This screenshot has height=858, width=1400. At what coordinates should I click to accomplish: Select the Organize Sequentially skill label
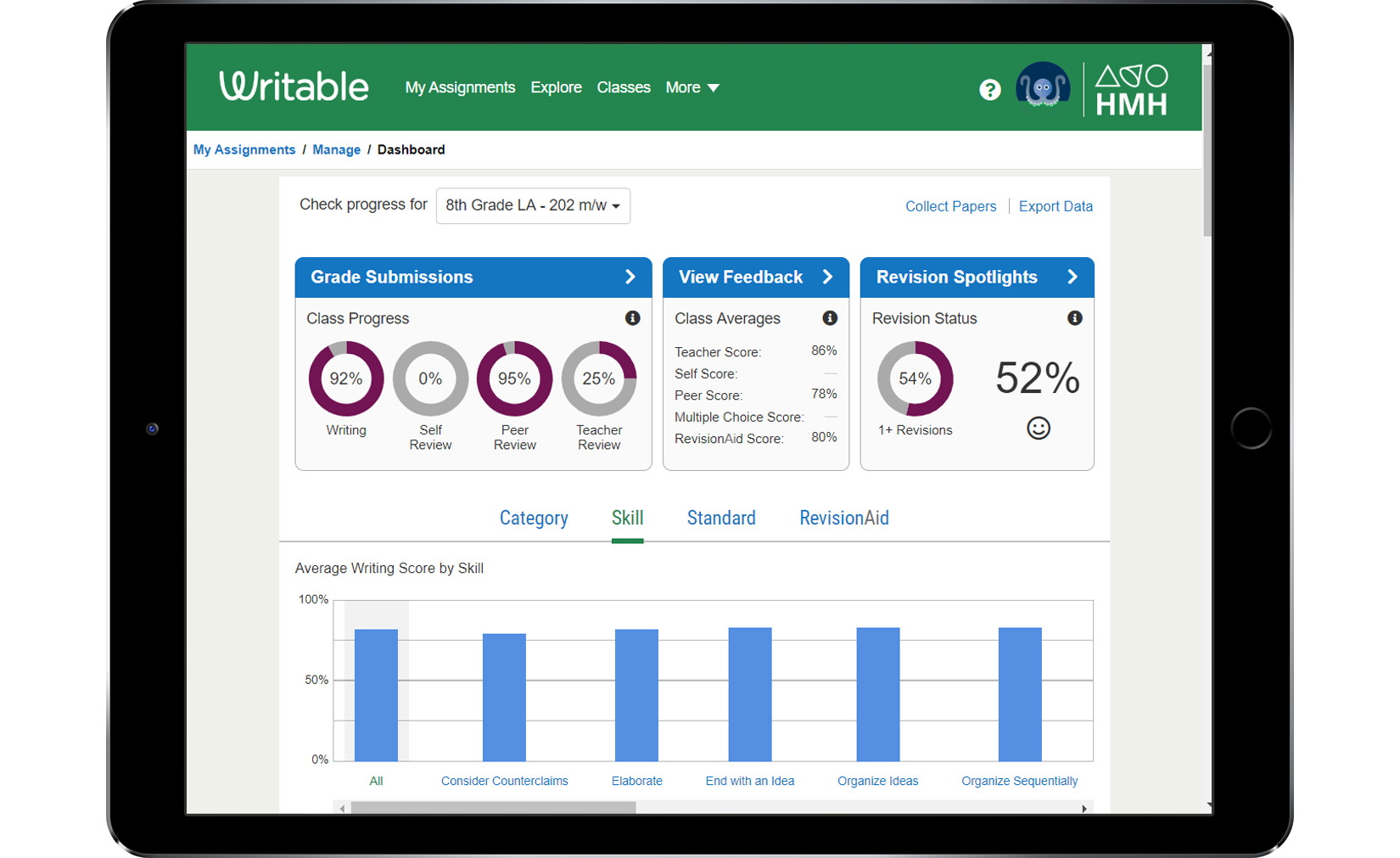[x=1019, y=781]
